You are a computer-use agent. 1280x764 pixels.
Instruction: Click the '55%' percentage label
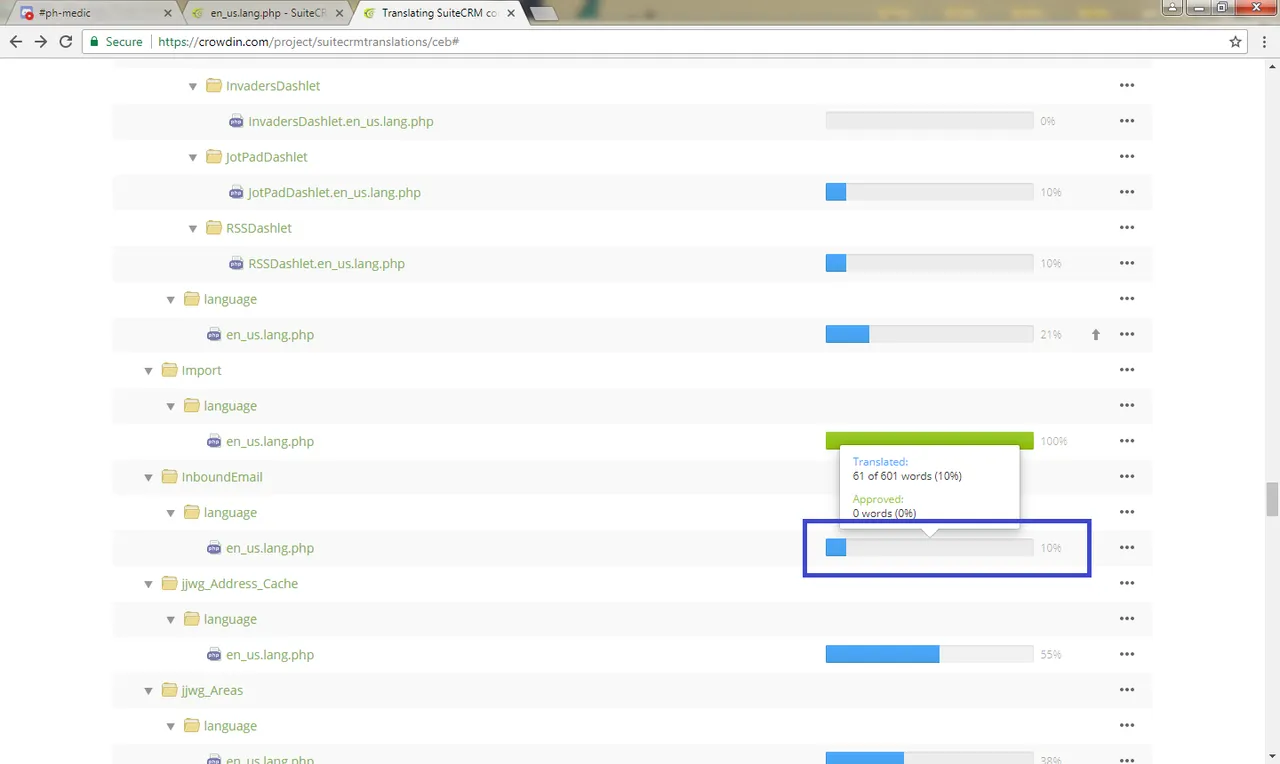point(1050,655)
